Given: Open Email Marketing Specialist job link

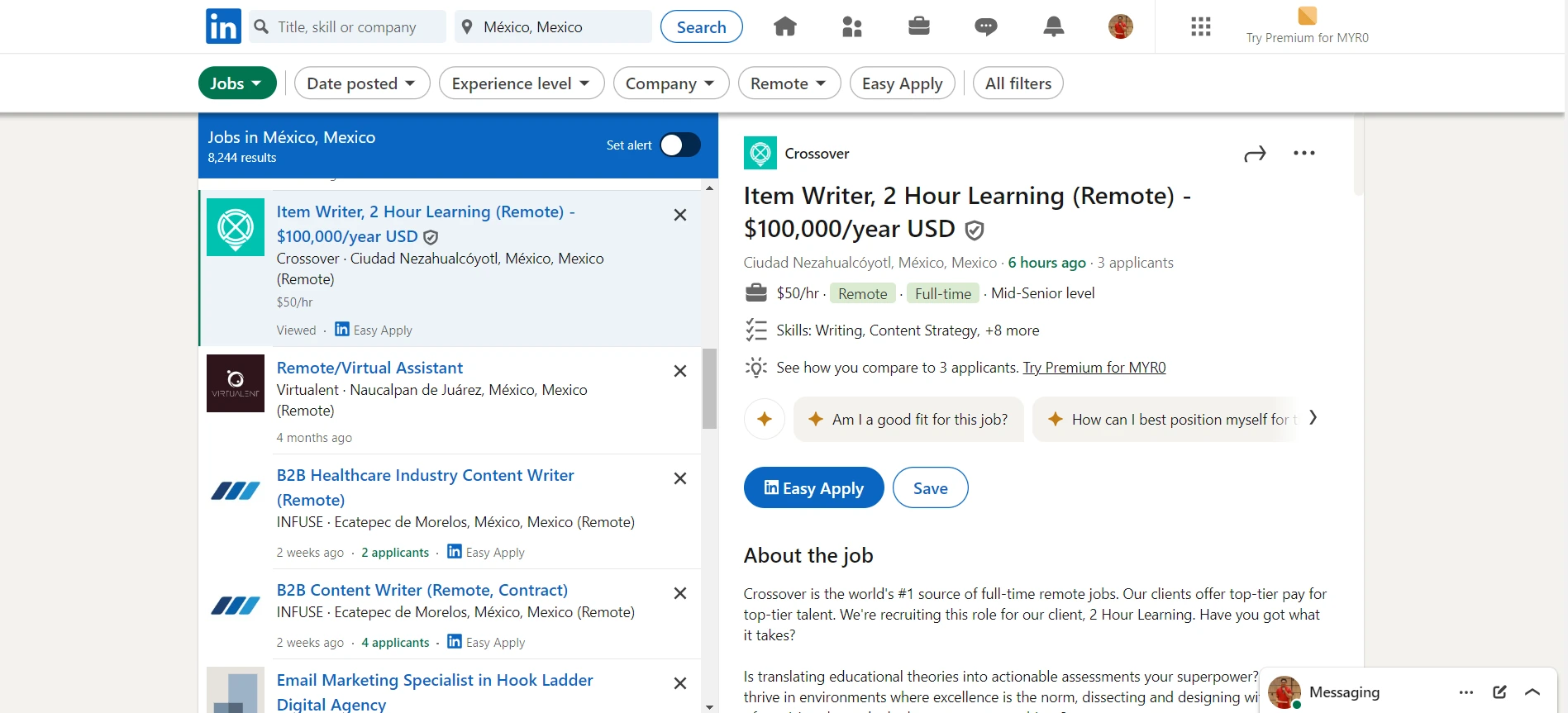Looking at the screenshot, I should (x=435, y=692).
